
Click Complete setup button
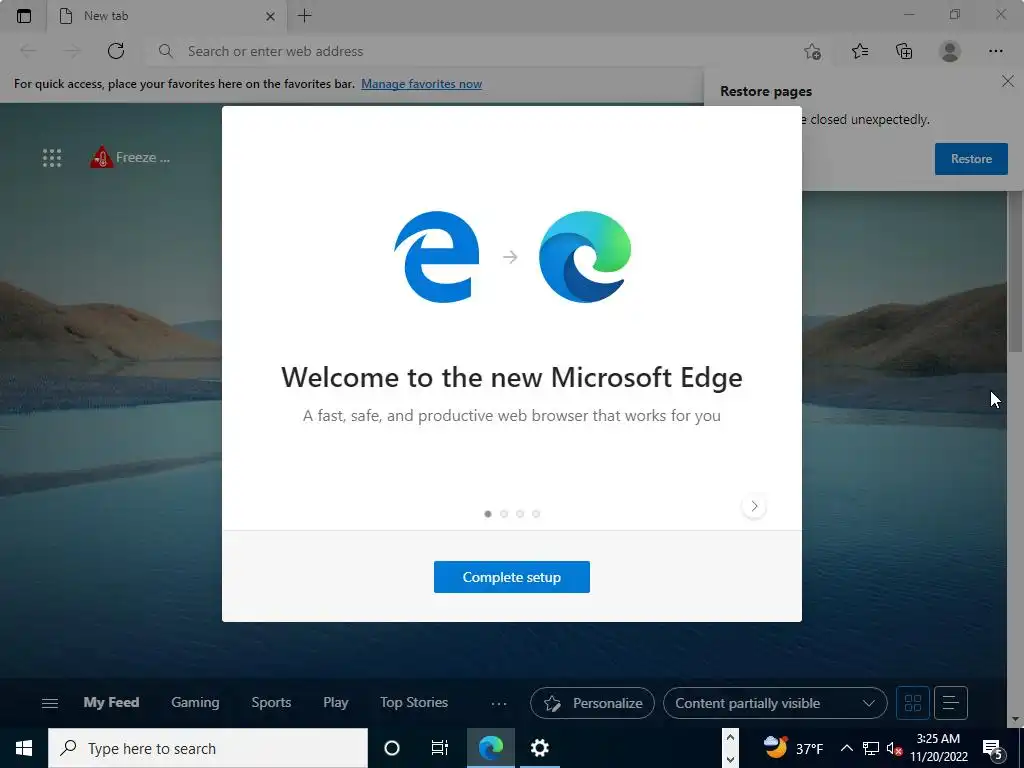click(511, 577)
